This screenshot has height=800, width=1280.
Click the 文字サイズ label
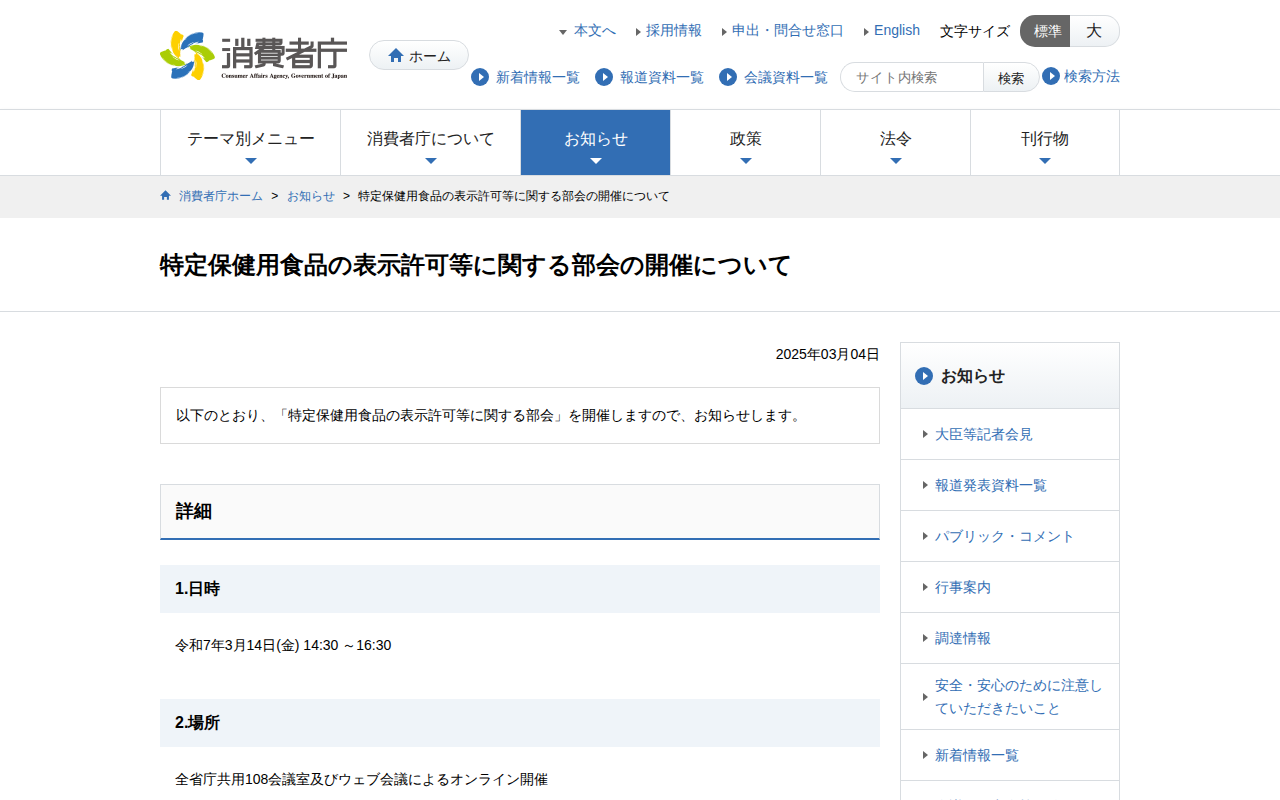click(975, 31)
